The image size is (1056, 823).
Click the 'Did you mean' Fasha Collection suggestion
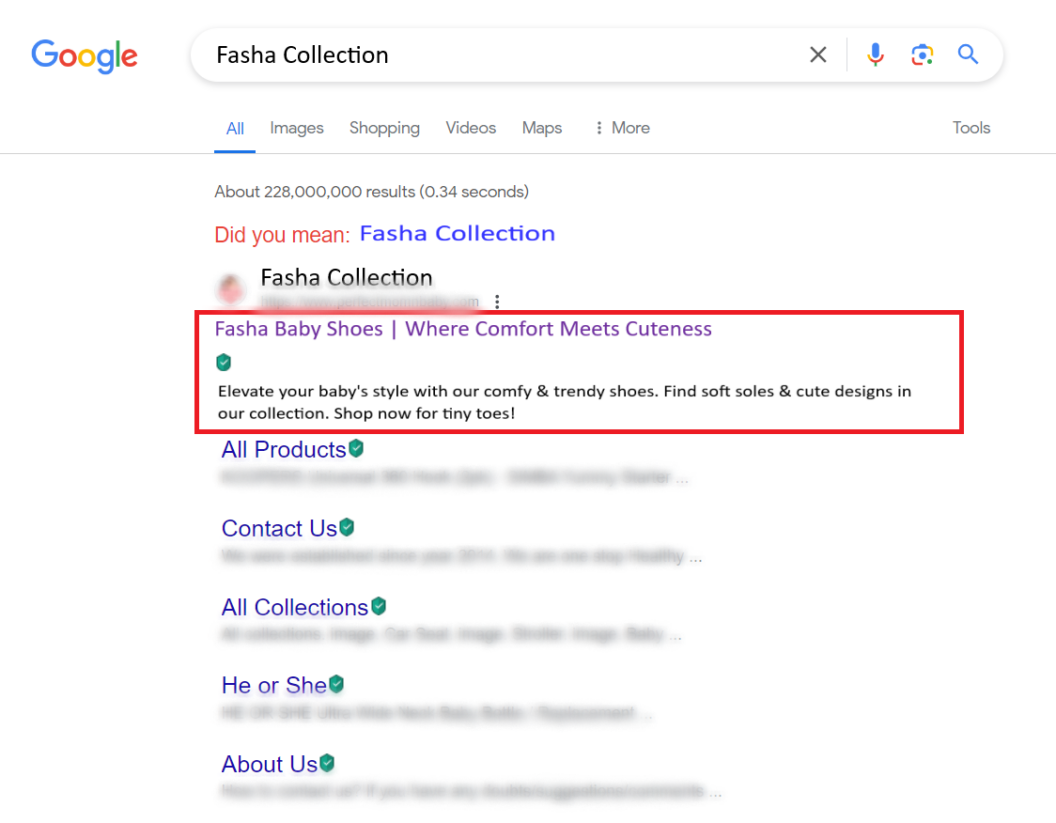(x=457, y=234)
